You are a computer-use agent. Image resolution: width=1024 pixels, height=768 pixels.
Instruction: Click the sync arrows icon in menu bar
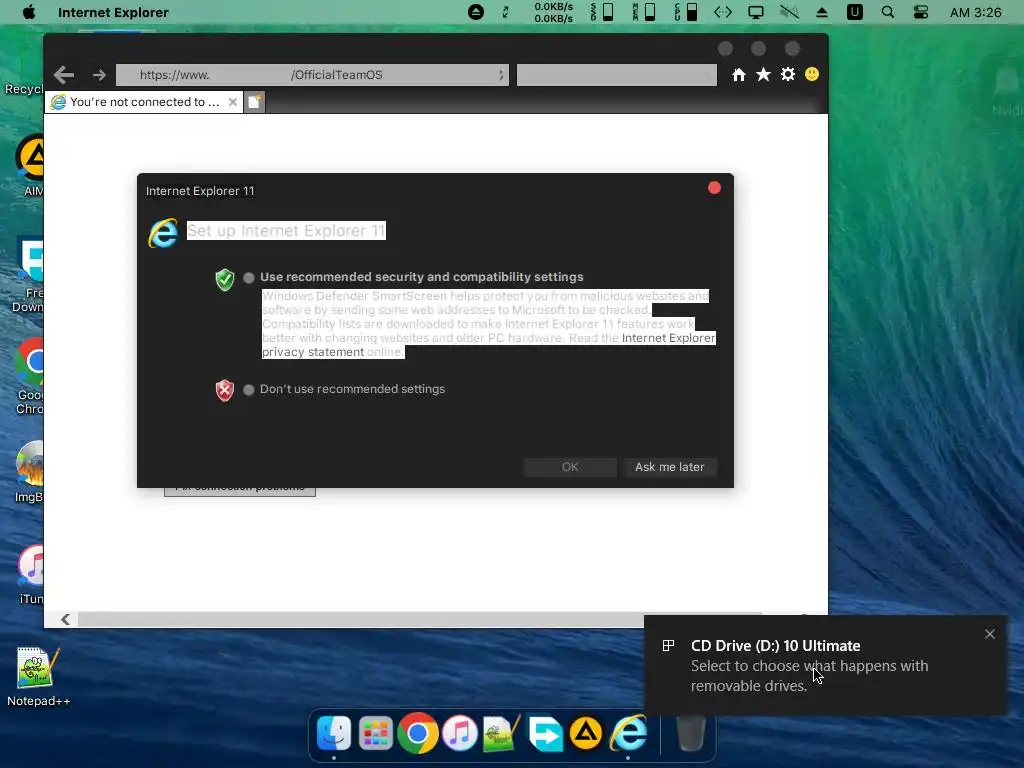[505, 12]
